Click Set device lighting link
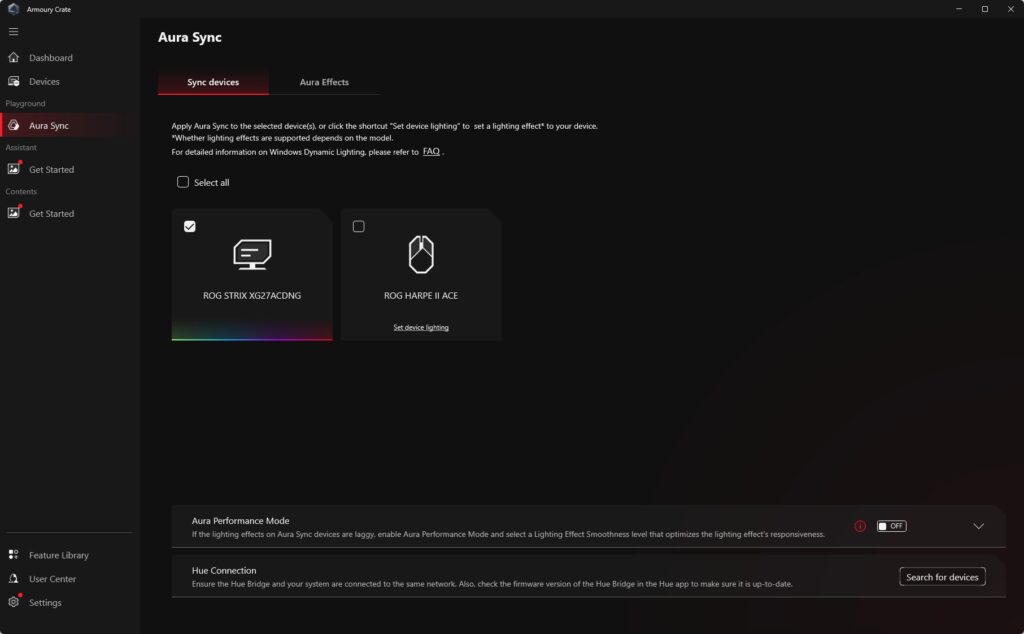The image size is (1024, 634). click(x=421, y=327)
